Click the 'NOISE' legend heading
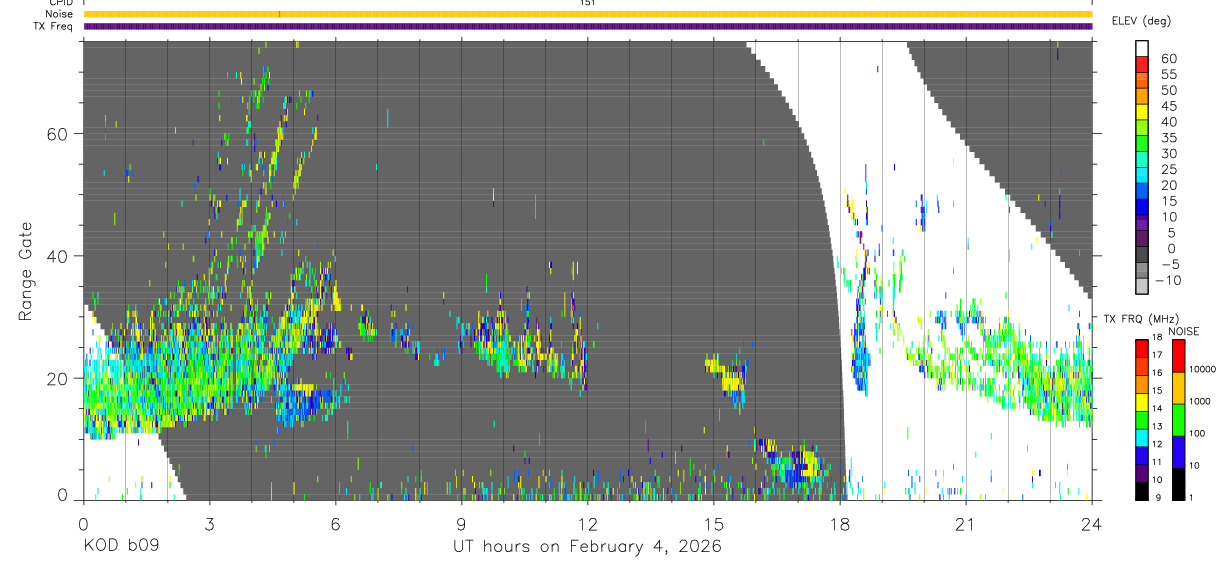Viewport: 1228px width, 567px height. (1183, 331)
